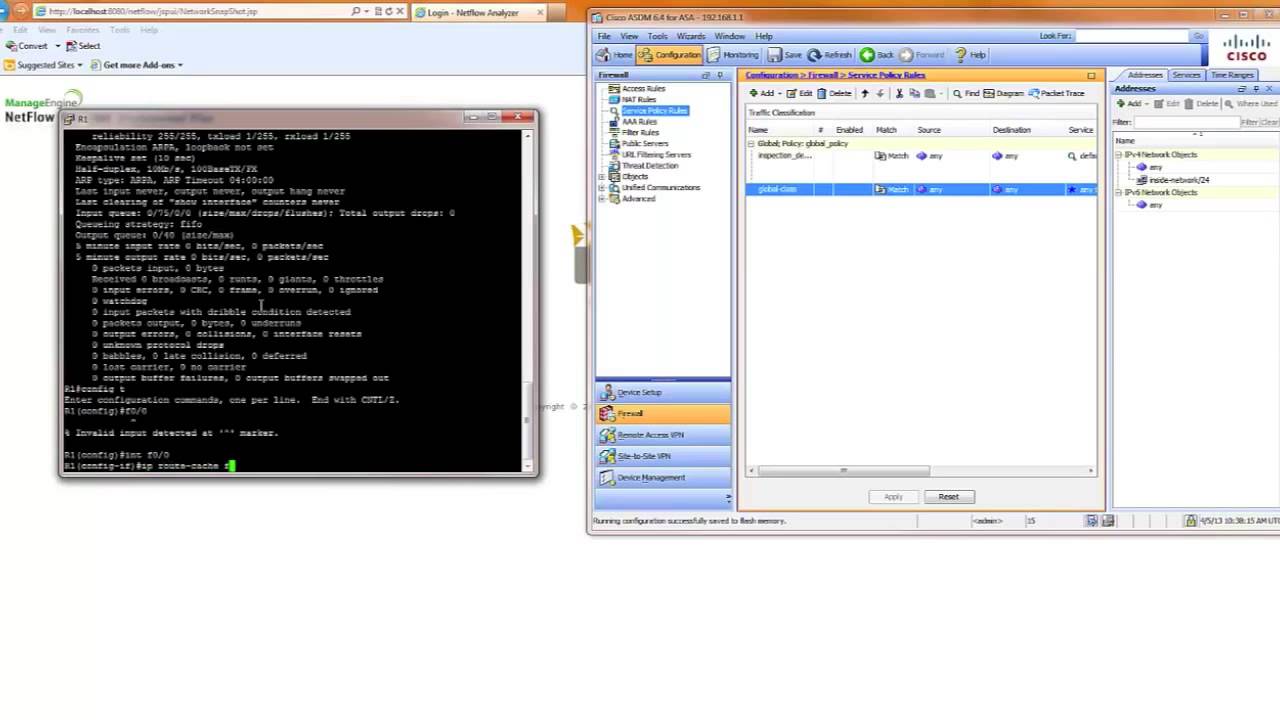The width and height of the screenshot is (1280, 720).
Task: Collapse the Global Policy global_policy group
Action: (x=752, y=144)
